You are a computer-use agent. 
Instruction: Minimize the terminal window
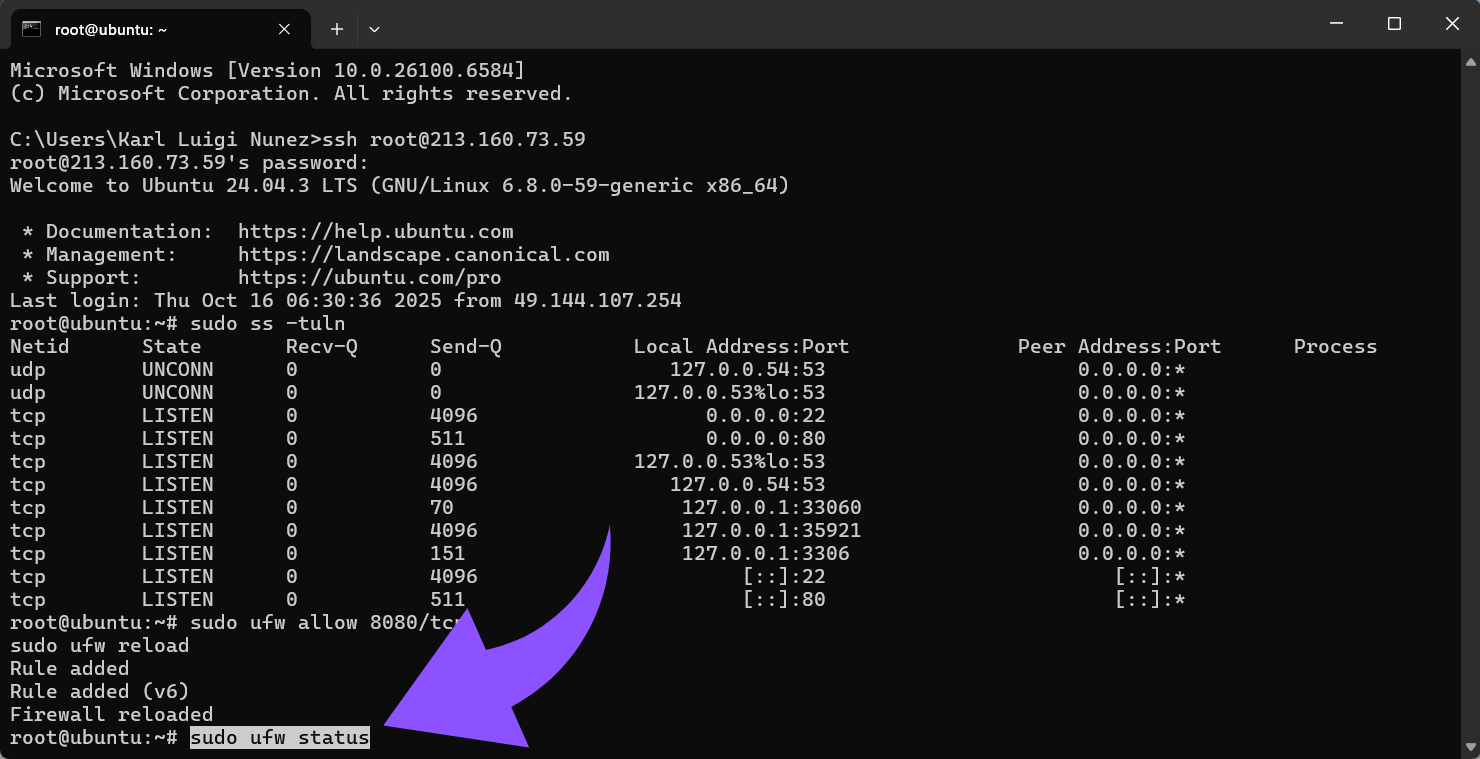coord(1336,24)
